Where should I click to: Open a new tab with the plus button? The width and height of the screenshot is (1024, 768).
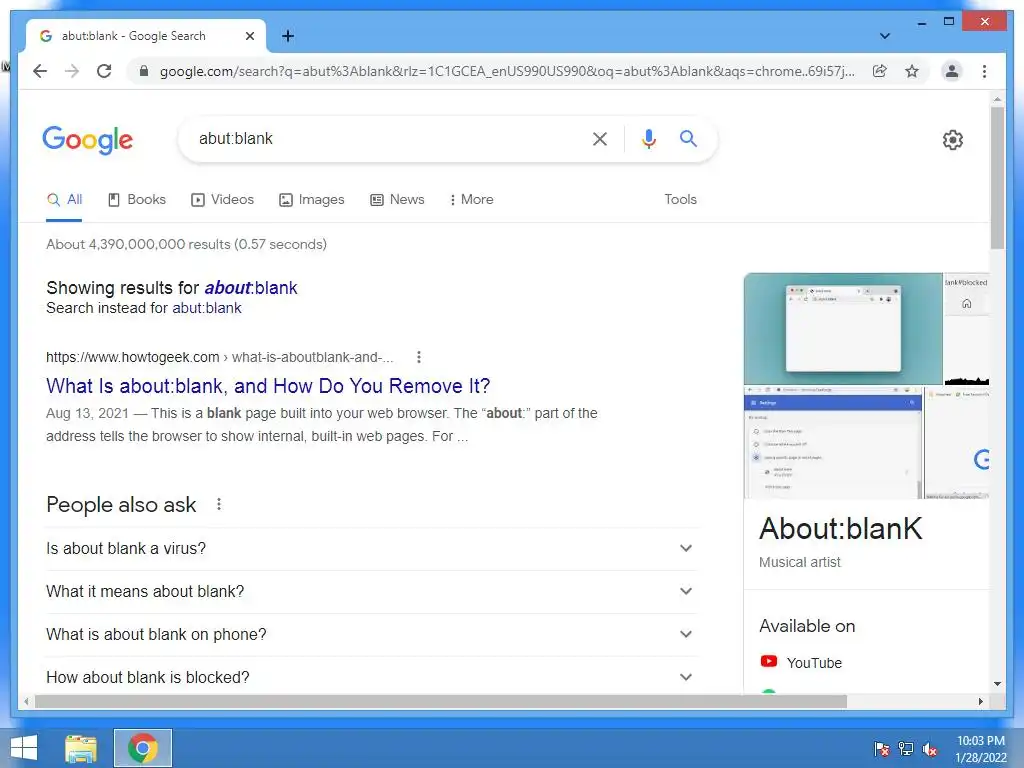[x=288, y=36]
